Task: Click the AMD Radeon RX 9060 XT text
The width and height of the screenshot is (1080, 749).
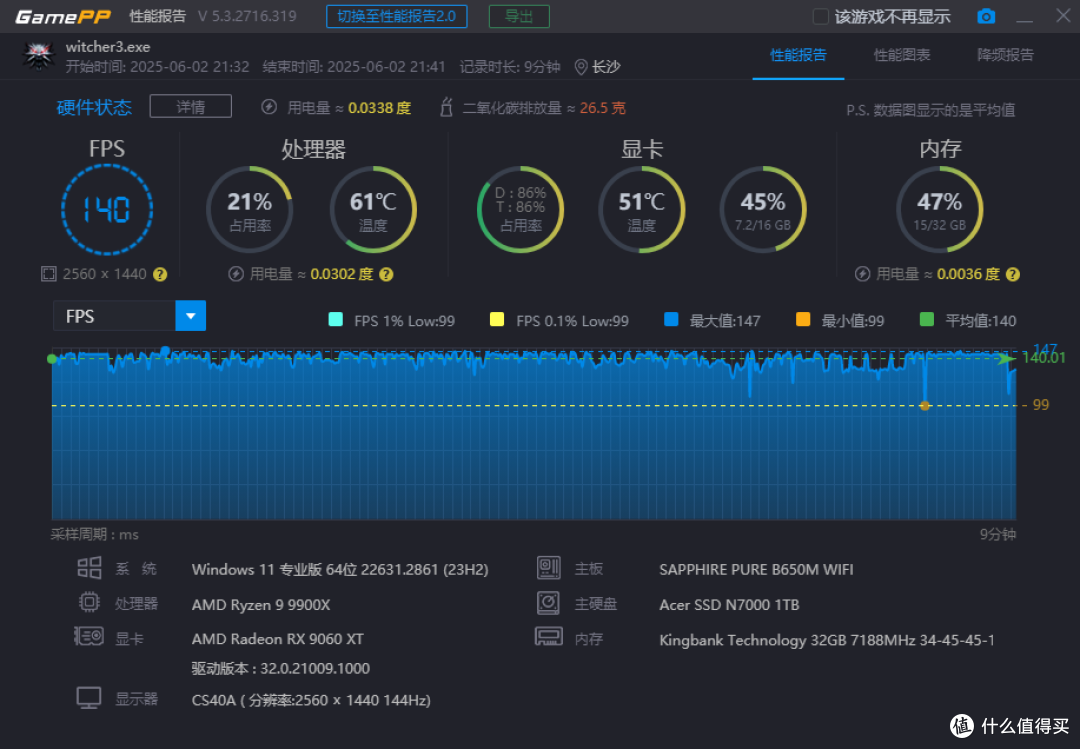Action: (x=278, y=639)
